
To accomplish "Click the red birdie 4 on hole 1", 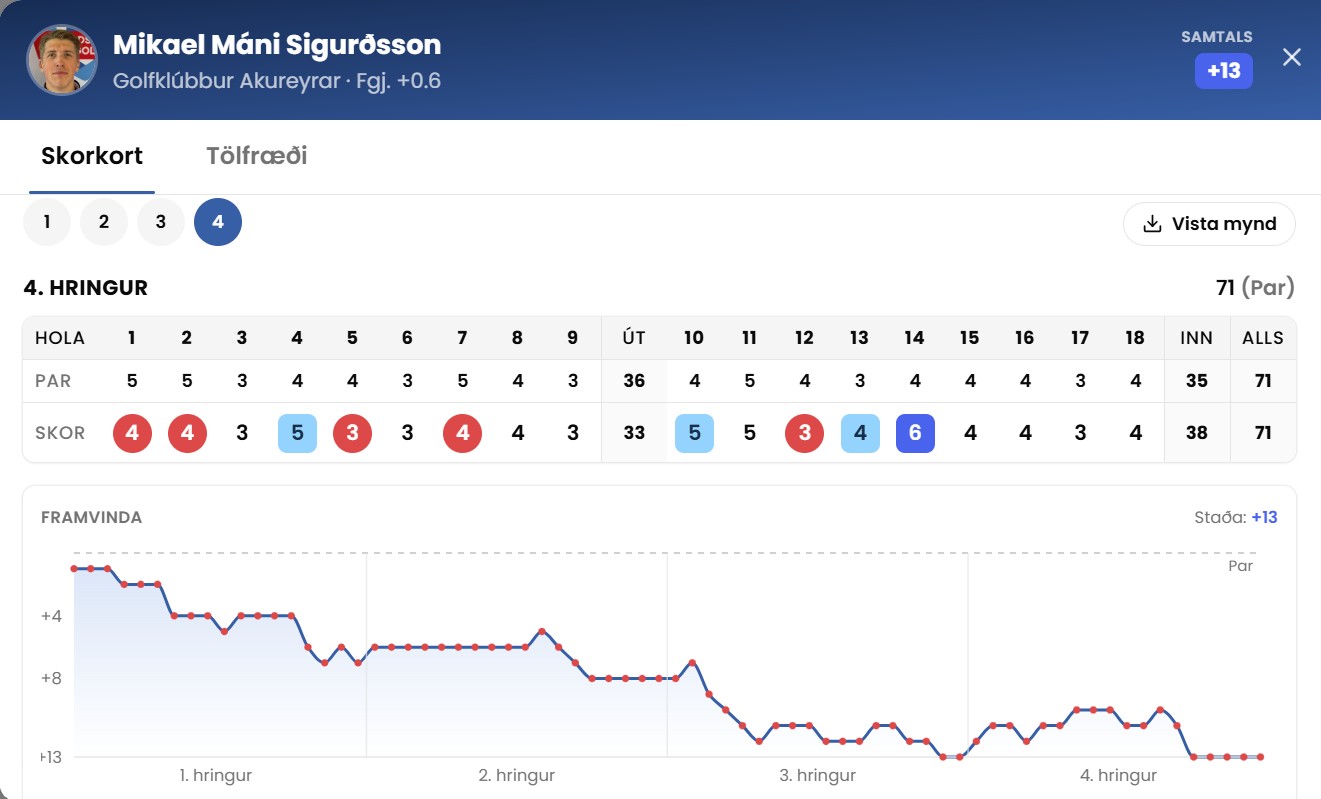I will coord(132,433).
